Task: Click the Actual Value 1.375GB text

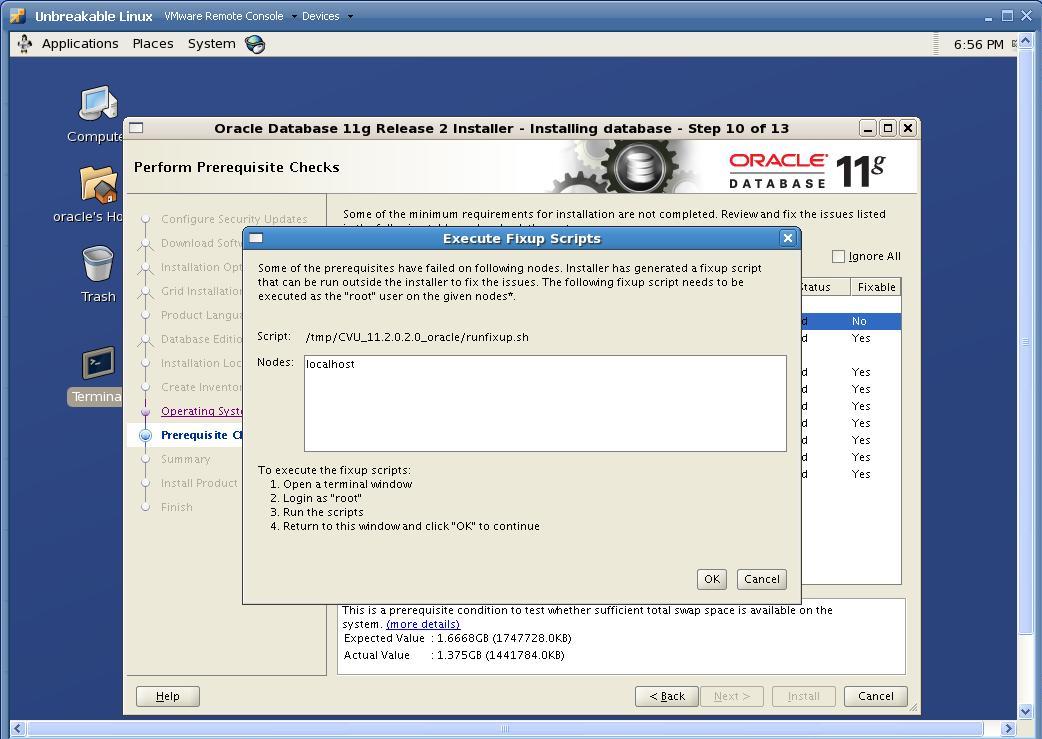Action: pyautogui.click(x=454, y=655)
